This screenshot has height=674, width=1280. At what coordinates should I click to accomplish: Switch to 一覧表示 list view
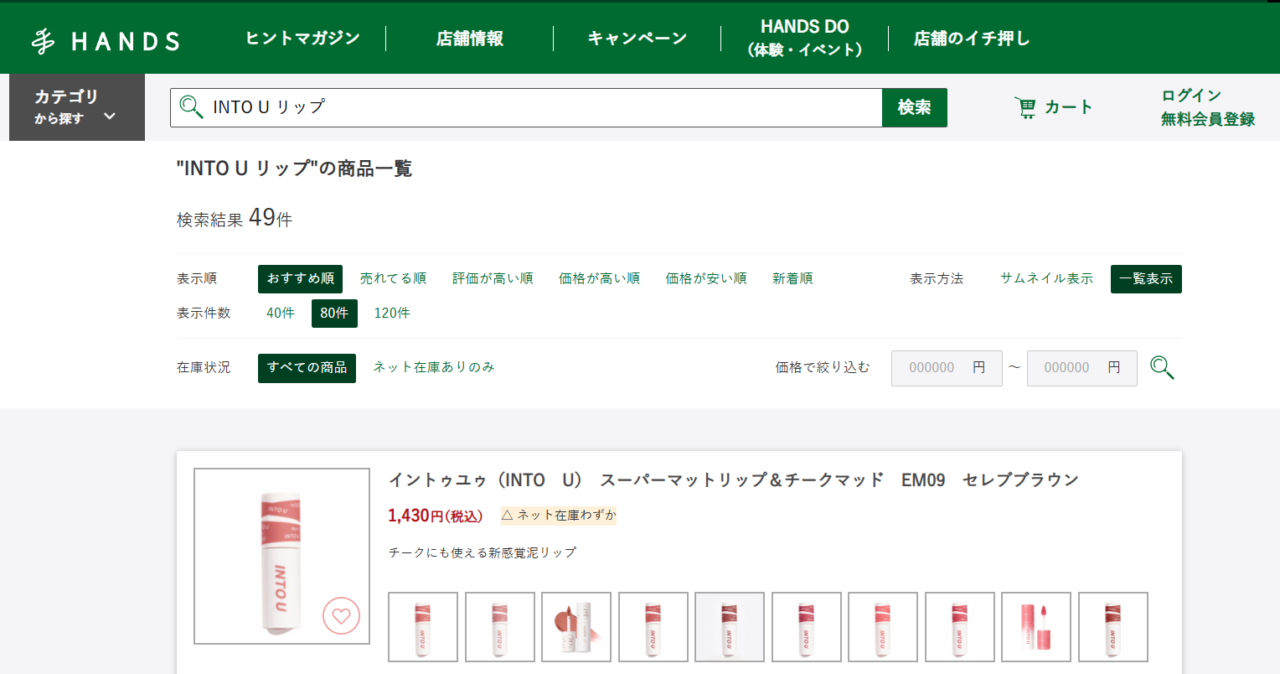pyautogui.click(x=1146, y=279)
